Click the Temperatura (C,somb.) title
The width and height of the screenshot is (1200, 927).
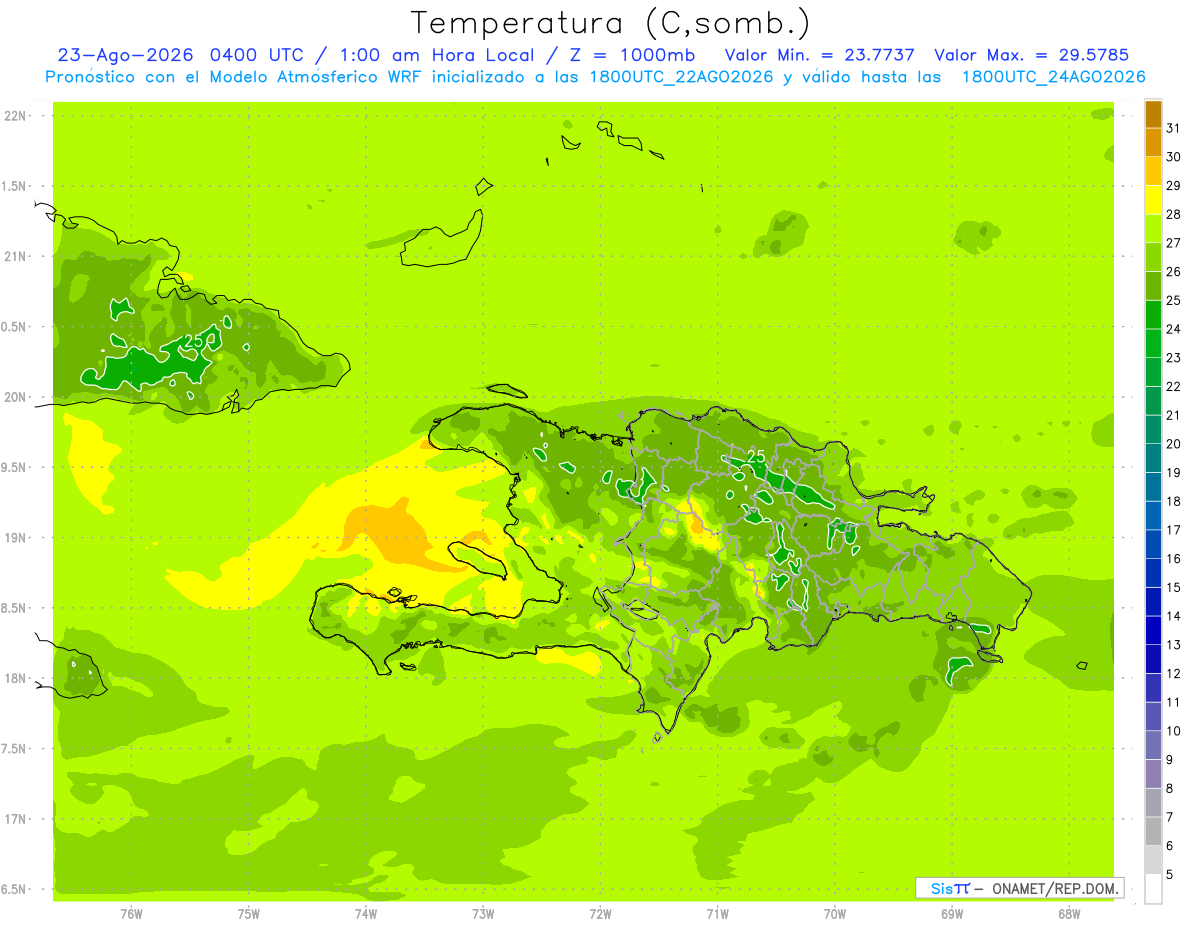pos(611,22)
